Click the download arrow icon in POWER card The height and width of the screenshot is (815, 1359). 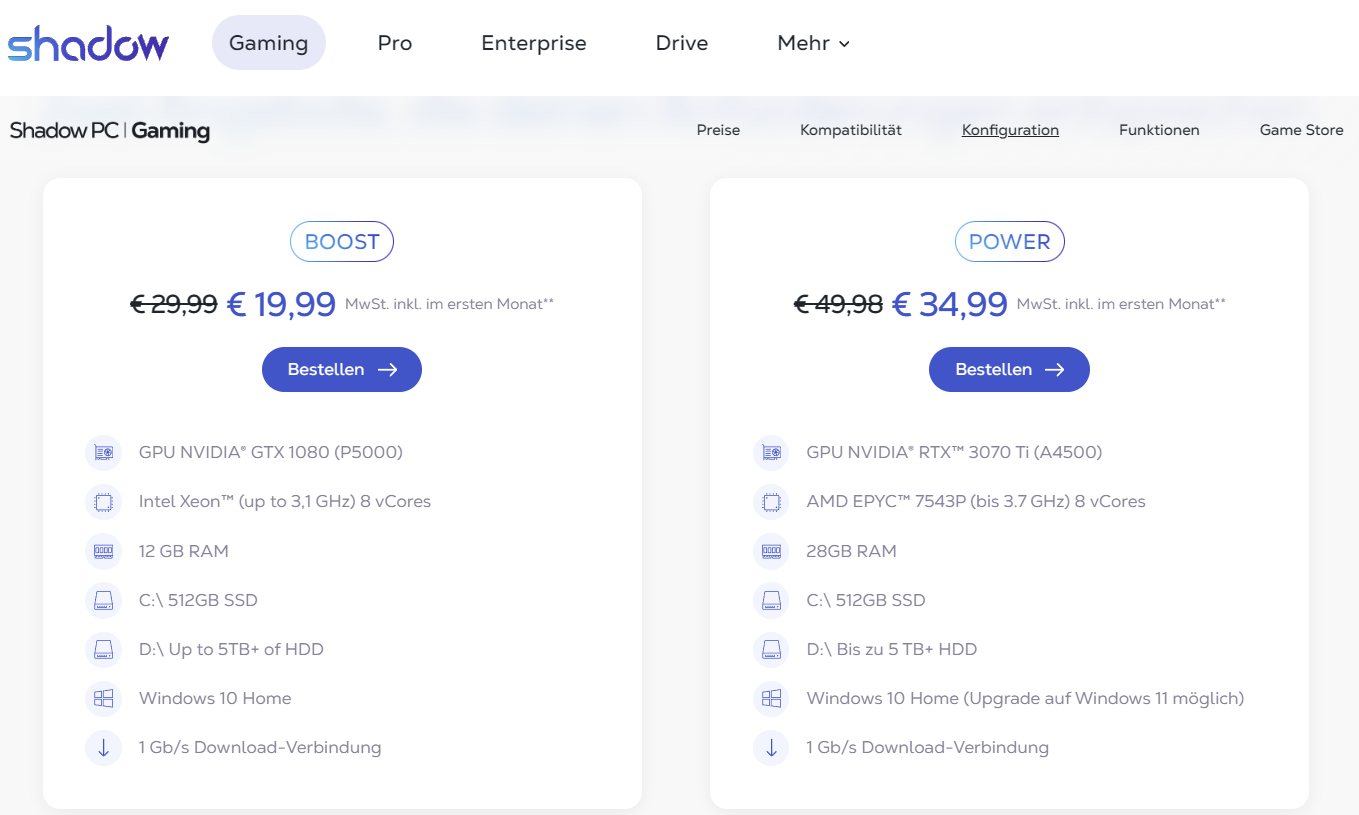(x=771, y=747)
